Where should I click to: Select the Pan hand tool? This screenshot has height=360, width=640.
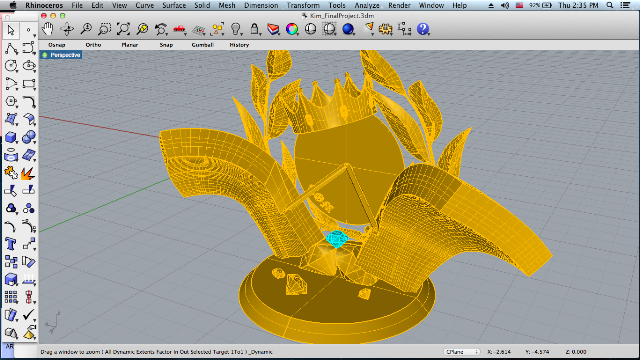point(48,29)
